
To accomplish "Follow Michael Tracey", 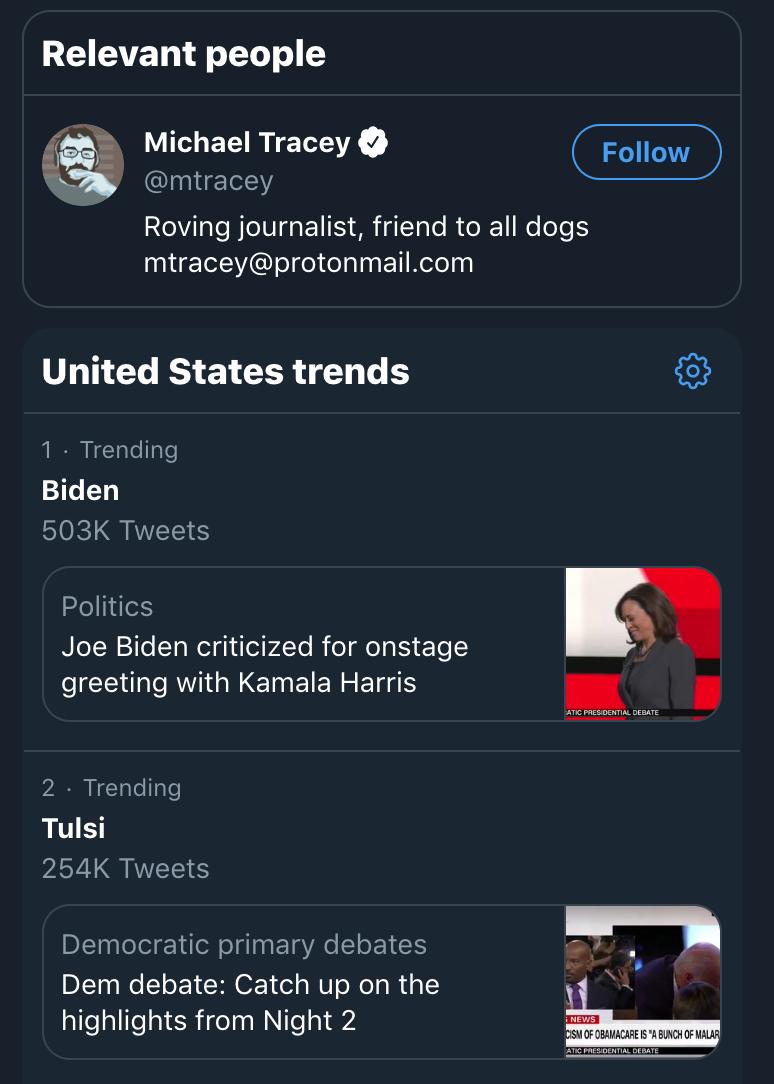I will (647, 152).
